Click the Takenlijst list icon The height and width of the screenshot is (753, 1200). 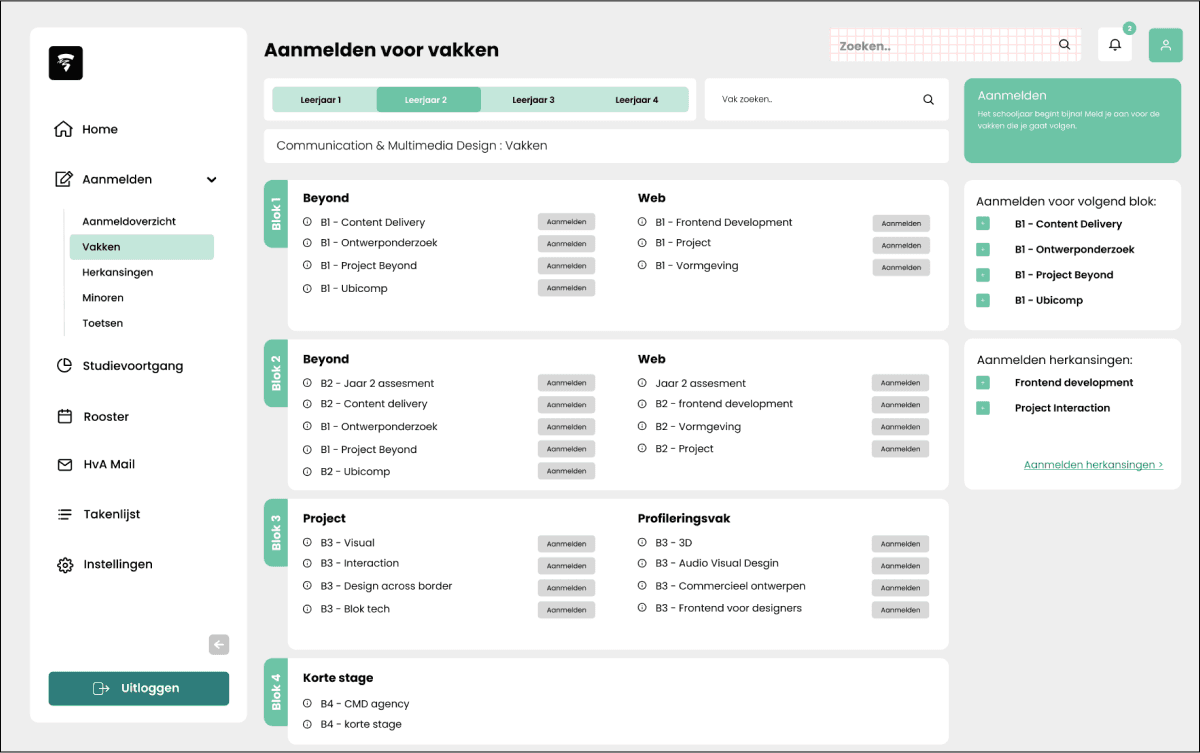(x=64, y=514)
